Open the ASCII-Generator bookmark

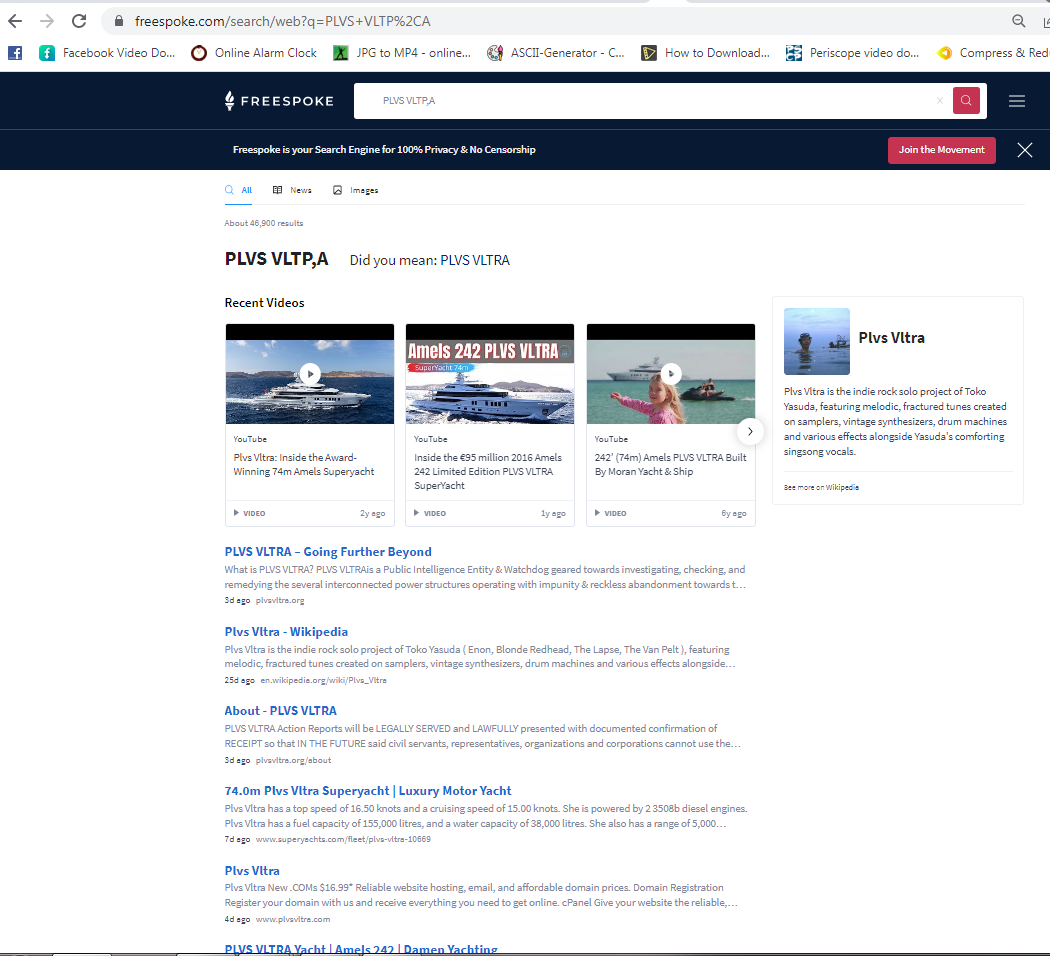(556, 53)
